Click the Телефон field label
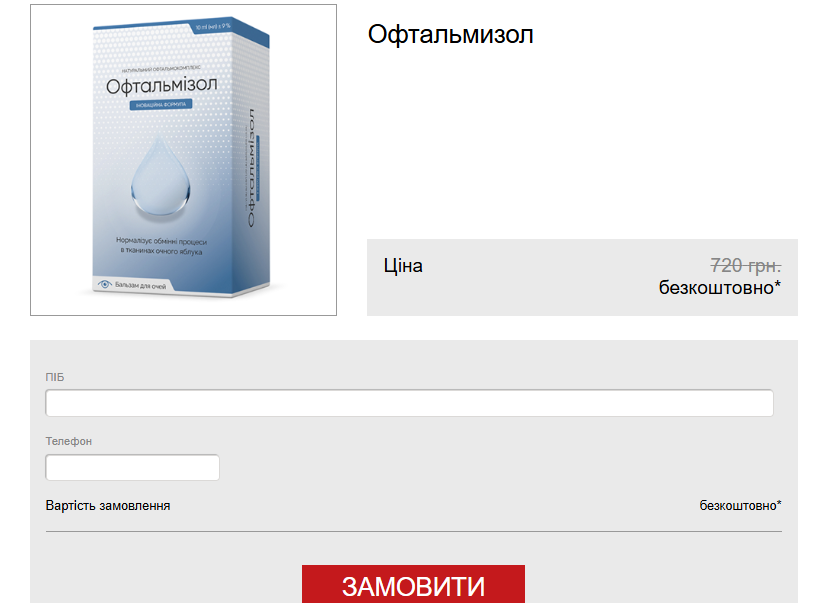 point(69,441)
